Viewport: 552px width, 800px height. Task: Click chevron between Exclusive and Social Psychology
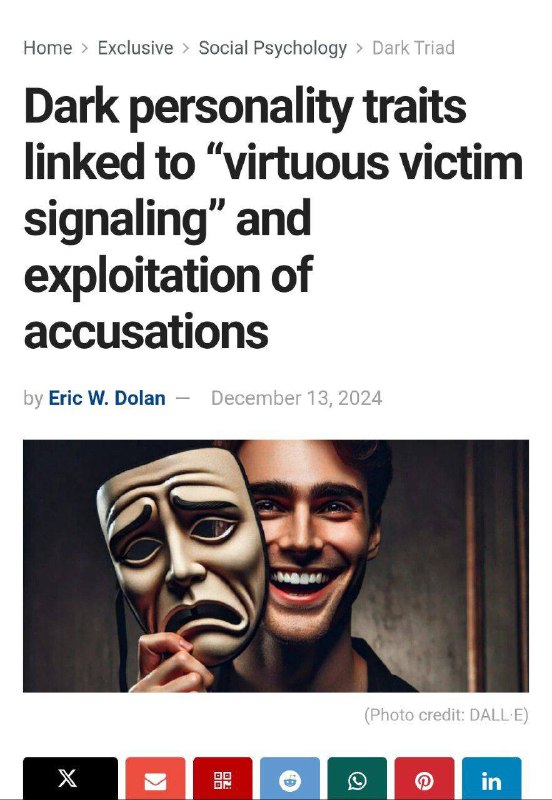coord(186,48)
